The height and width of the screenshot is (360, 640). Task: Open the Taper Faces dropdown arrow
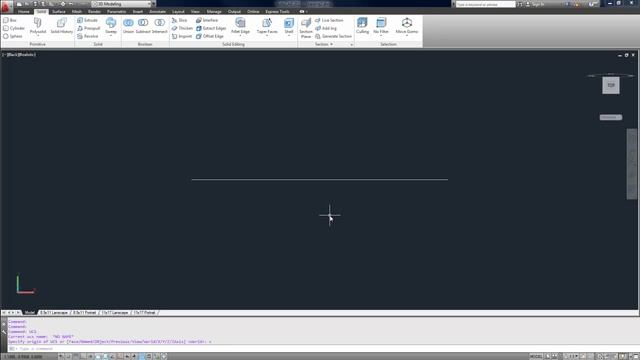pyautogui.click(x=267, y=35)
